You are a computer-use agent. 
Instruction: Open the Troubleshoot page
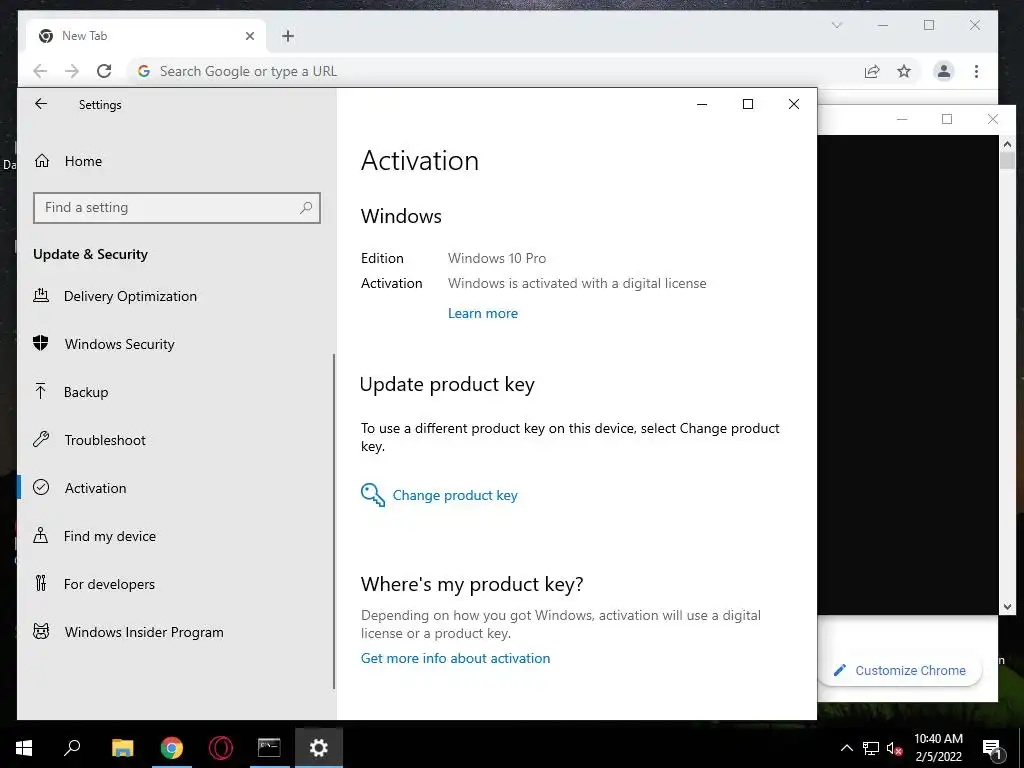[105, 440]
